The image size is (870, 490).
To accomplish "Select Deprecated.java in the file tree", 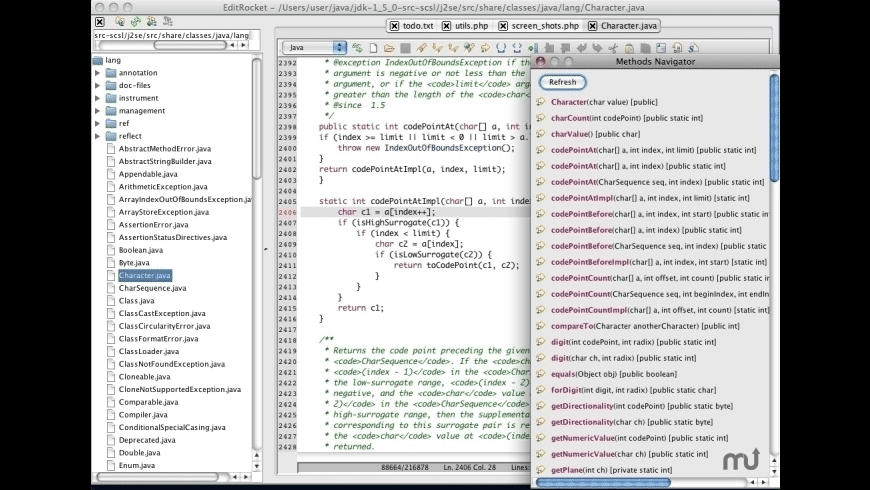I will pyautogui.click(x=147, y=440).
